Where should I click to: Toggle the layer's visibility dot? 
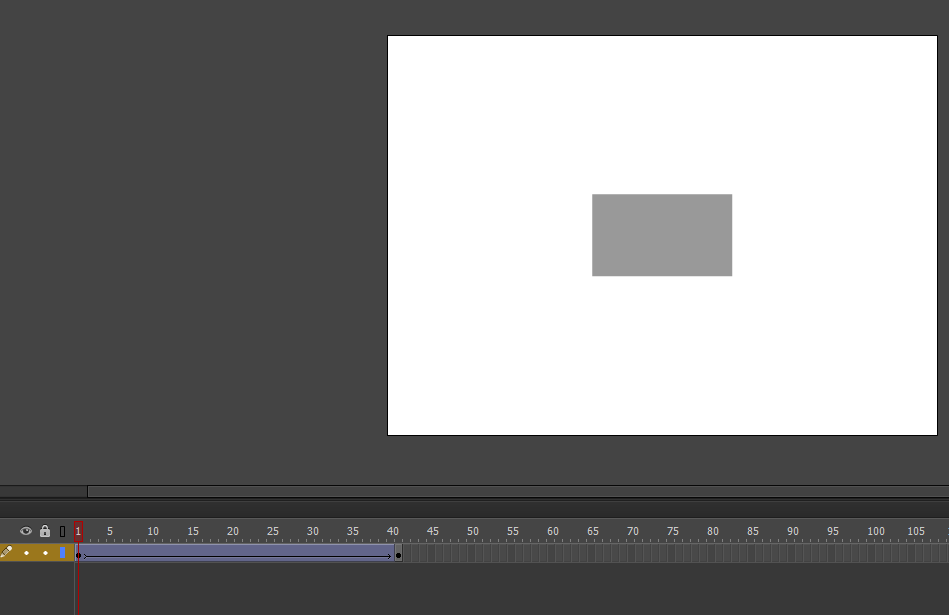(x=26, y=553)
